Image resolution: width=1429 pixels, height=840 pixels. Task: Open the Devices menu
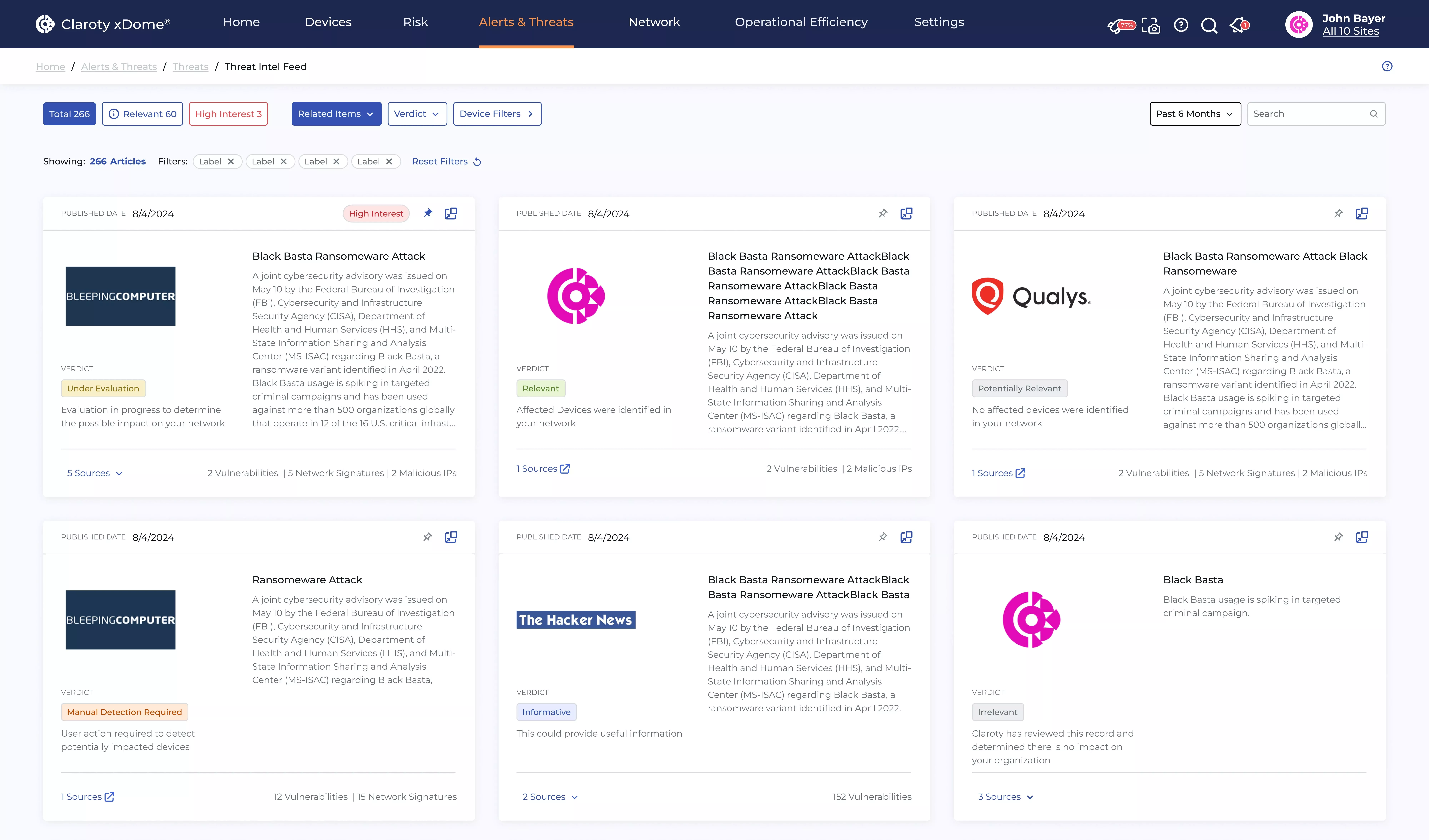coord(328,22)
